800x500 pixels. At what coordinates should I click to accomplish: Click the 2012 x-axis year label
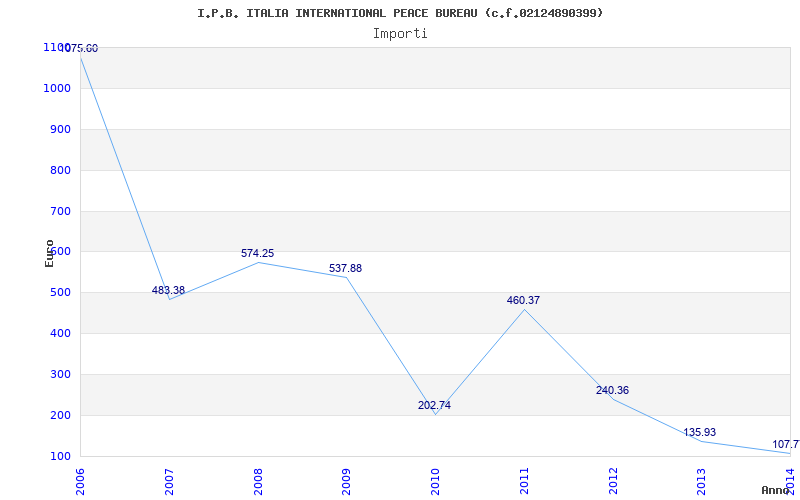[613, 482]
